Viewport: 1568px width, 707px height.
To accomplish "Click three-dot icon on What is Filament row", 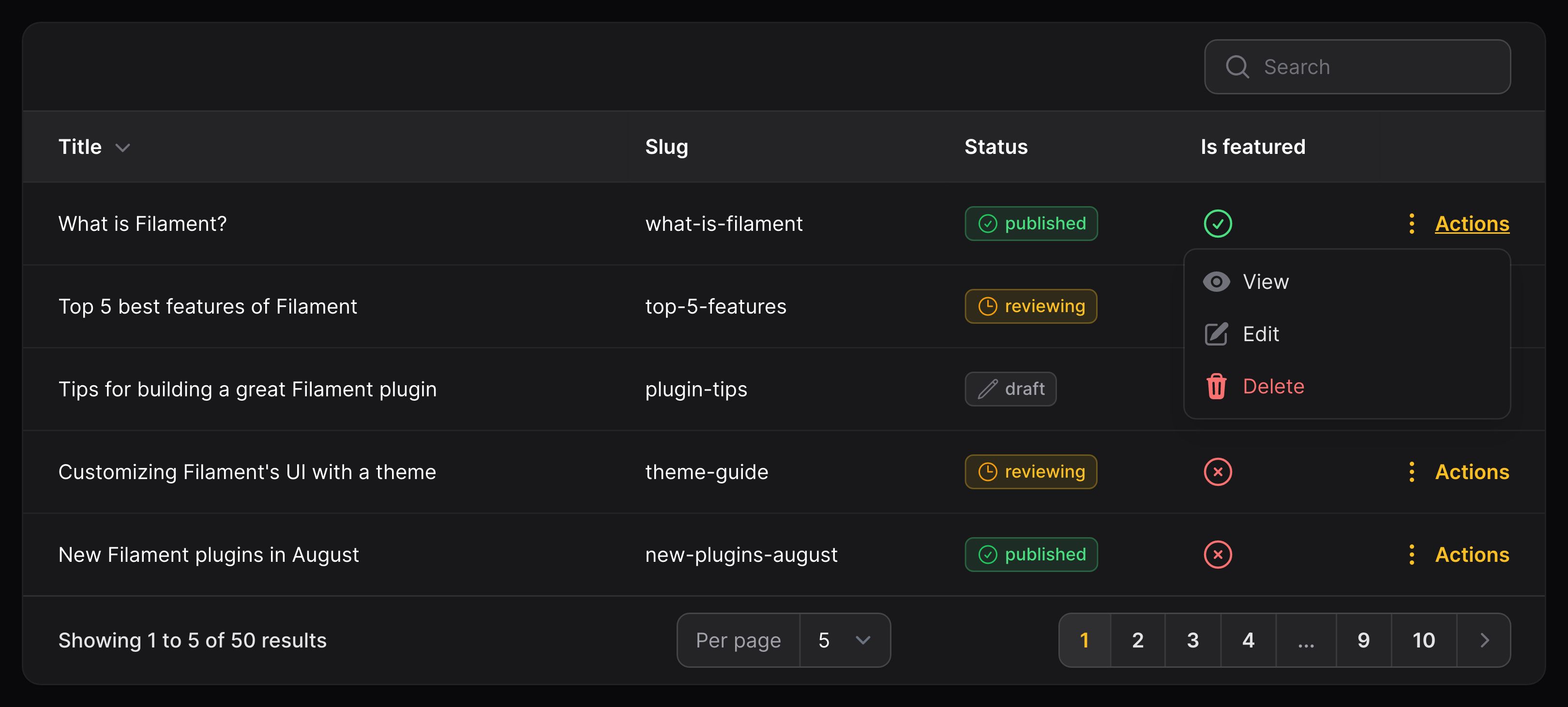I will (1412, 224).
